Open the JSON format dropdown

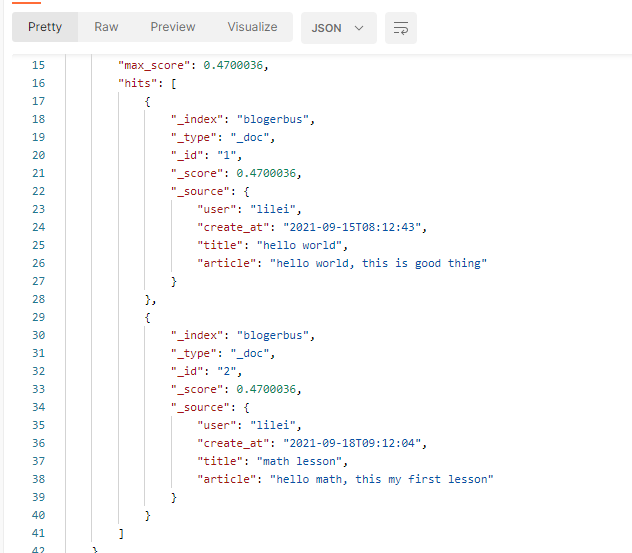[x=339, y=28]
